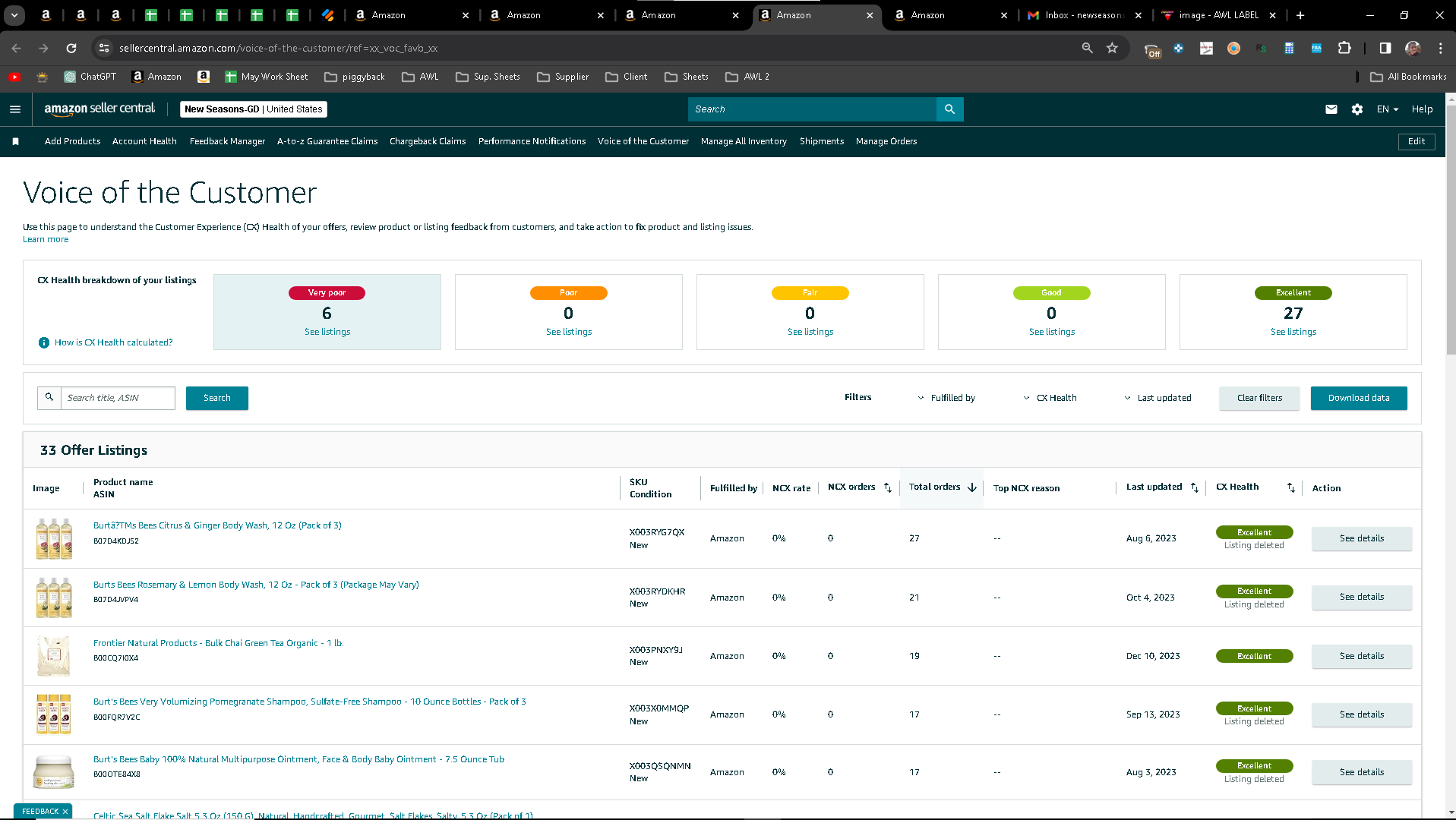Viewport: 1456px width, 820px height.
Task: Reload the page with browser refresh icon
Action: [71, 48]
